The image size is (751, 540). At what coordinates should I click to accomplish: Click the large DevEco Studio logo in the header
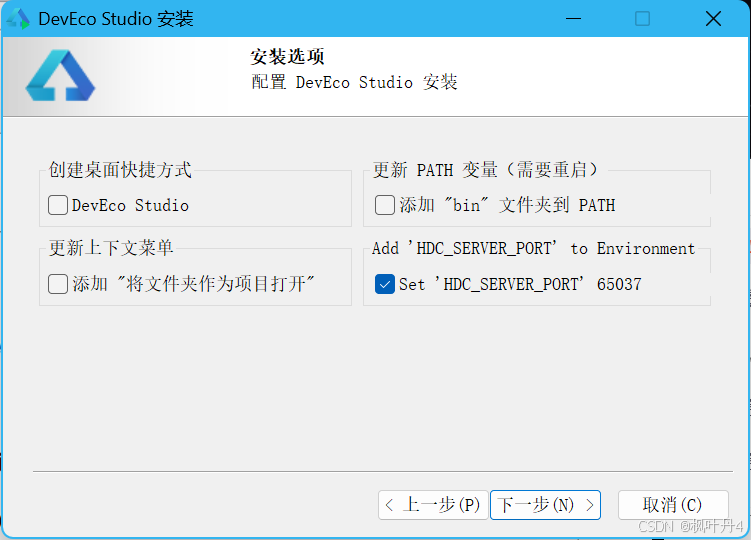[60, 77]
